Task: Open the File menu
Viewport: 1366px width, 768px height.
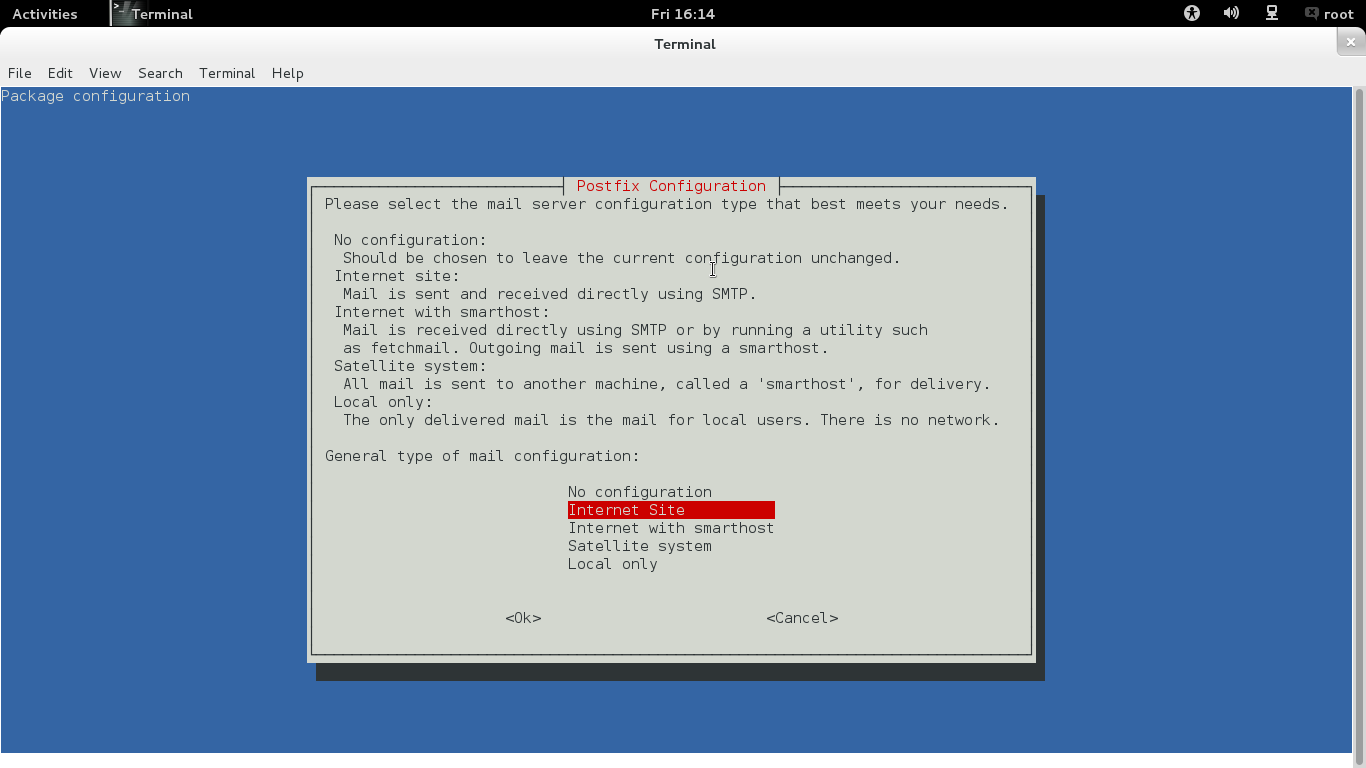Action: point(20,73)
